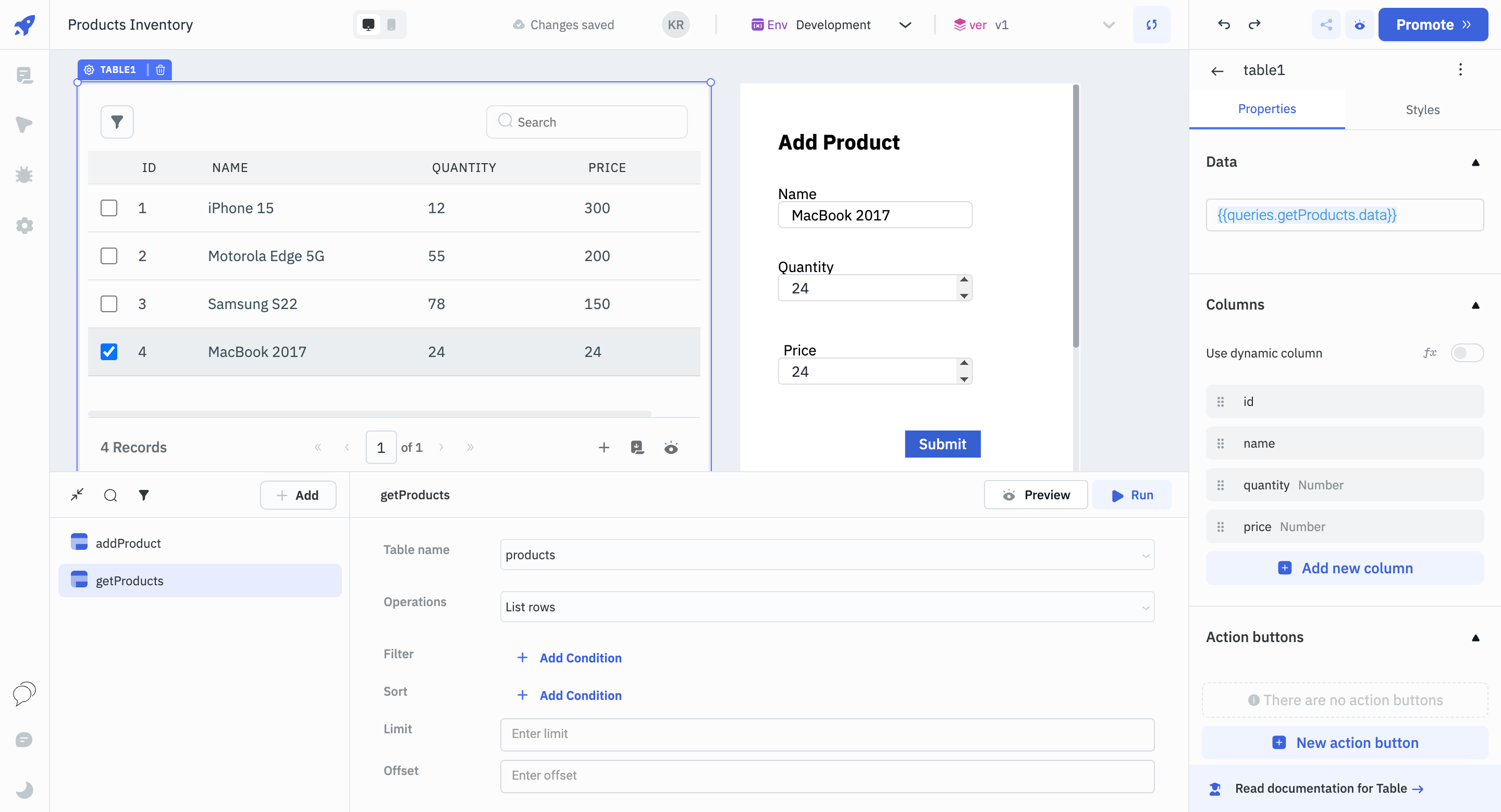Viewport: 1501px width, 812px height.
Task: Collapse the Columns section
Action: point(1475,305)
